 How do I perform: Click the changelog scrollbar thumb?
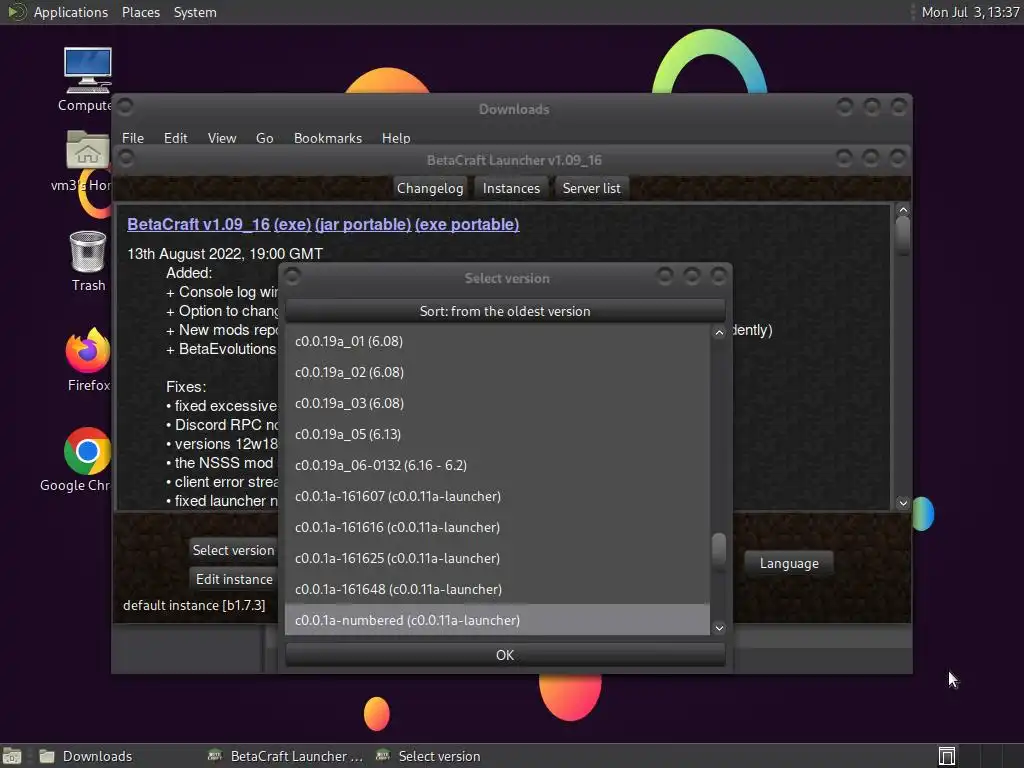(903, 235)
